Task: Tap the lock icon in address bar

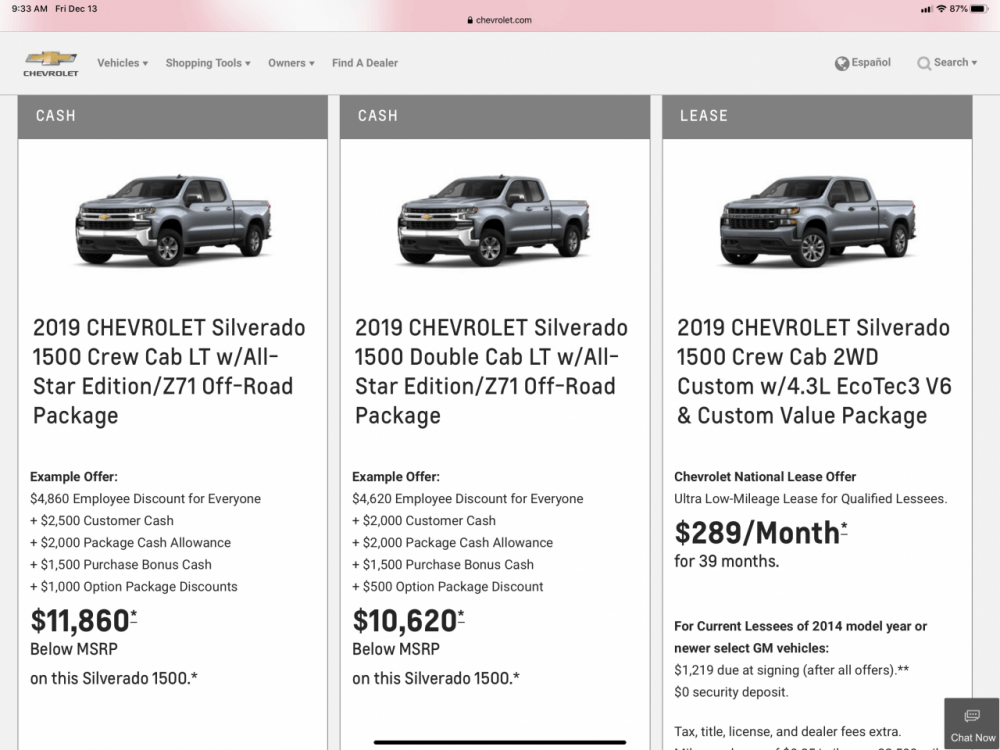Action: (x=469, y=20)
